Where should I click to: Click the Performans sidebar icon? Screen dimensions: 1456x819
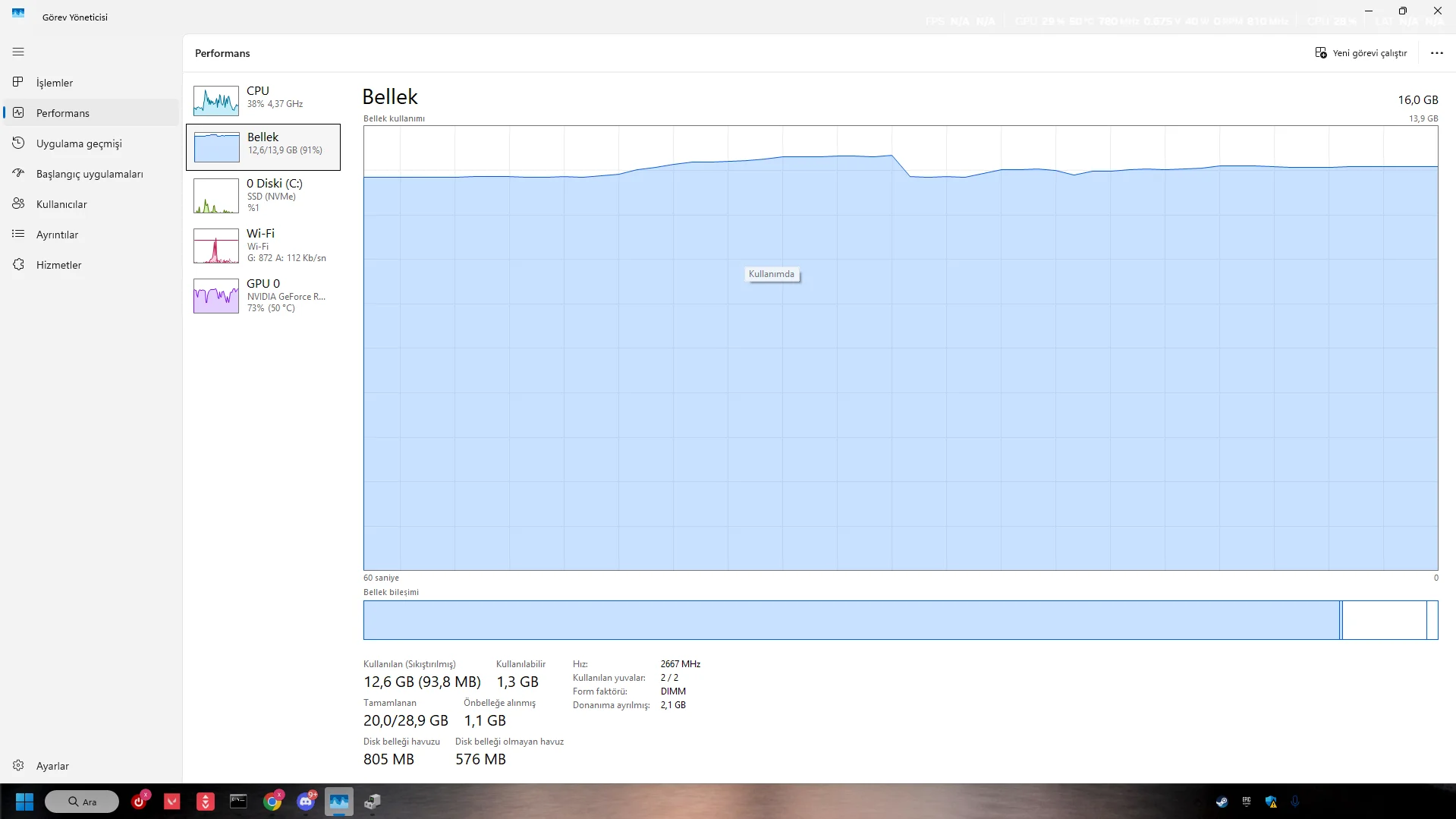point(18,112)
